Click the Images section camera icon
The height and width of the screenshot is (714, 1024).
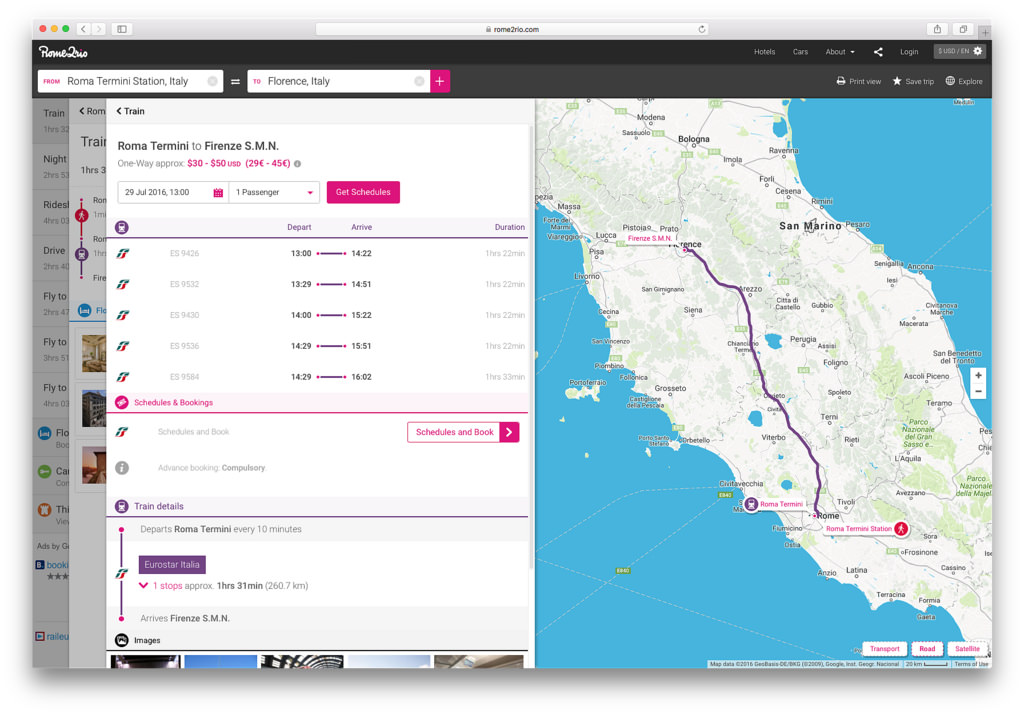121,640
